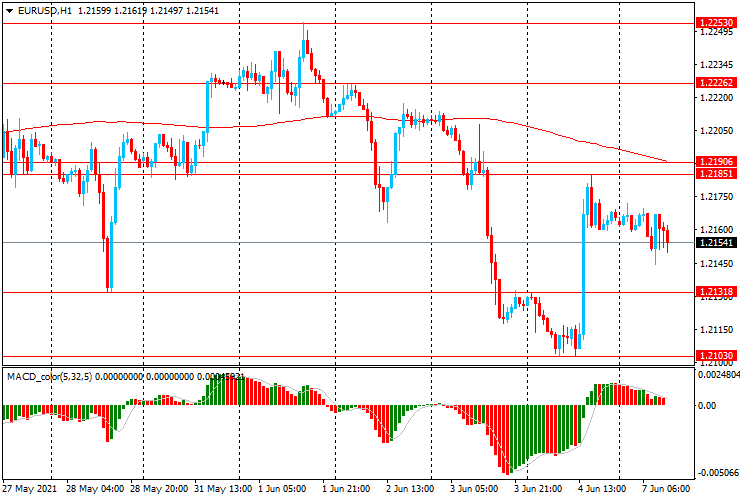
Task: Select the 1.22345 price scale value
Action: [x=716, y=65]
